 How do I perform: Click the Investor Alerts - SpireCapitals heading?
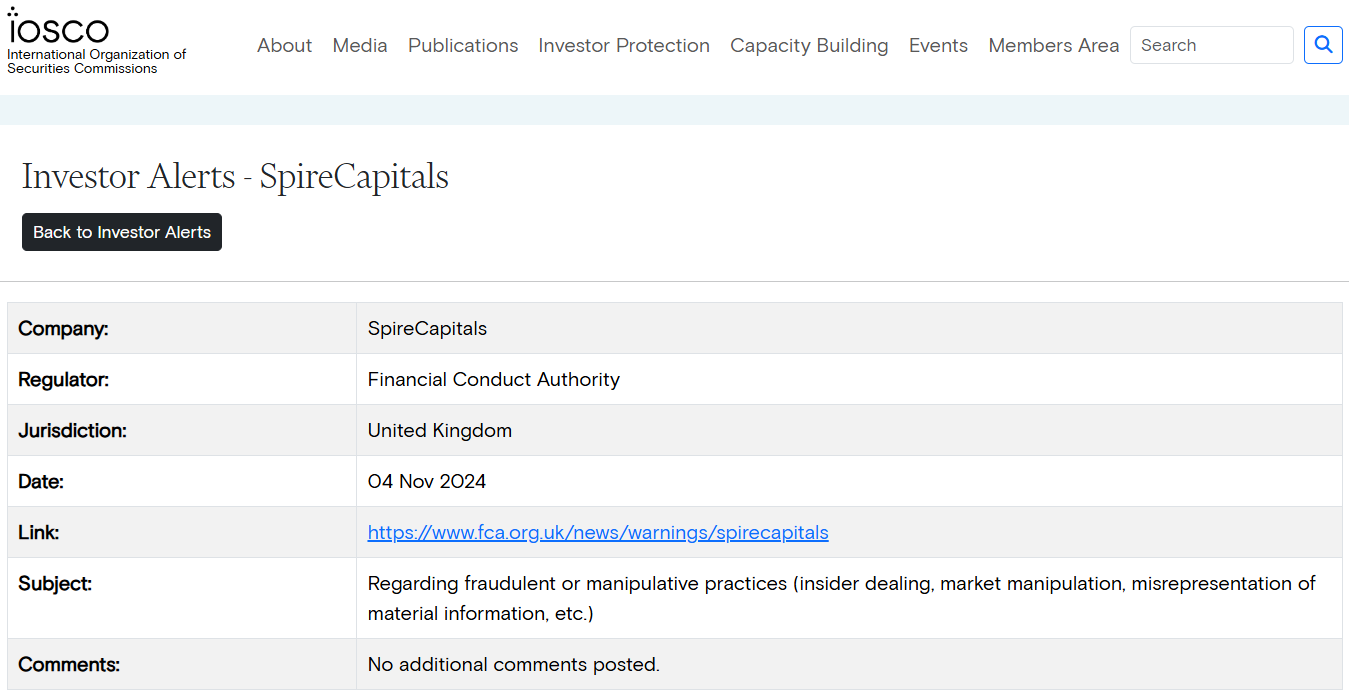click(235, 177)
